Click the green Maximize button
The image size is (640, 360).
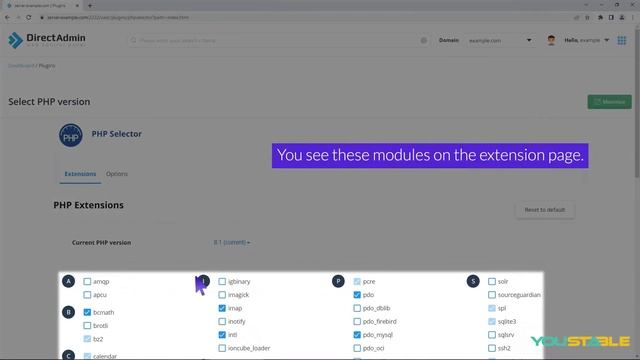[609, 102]
